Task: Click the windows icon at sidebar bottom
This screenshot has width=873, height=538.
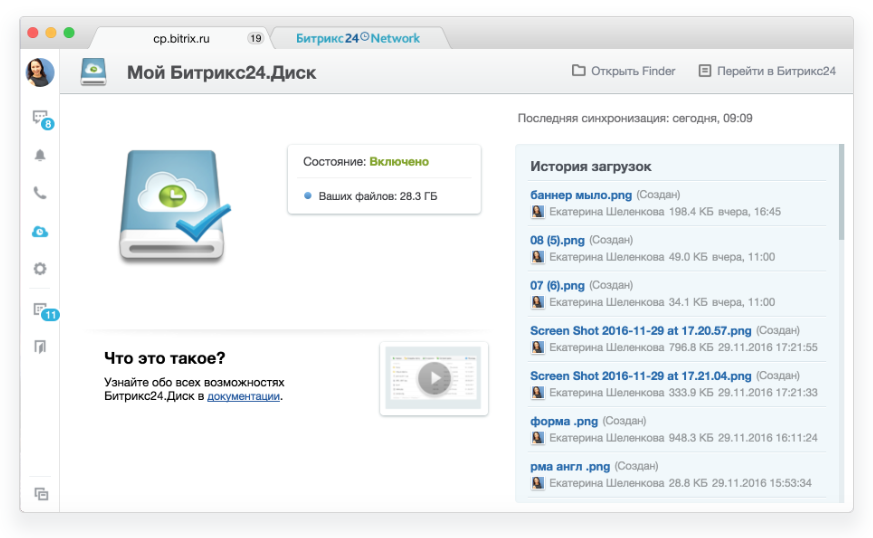Action: click(41, 494)
